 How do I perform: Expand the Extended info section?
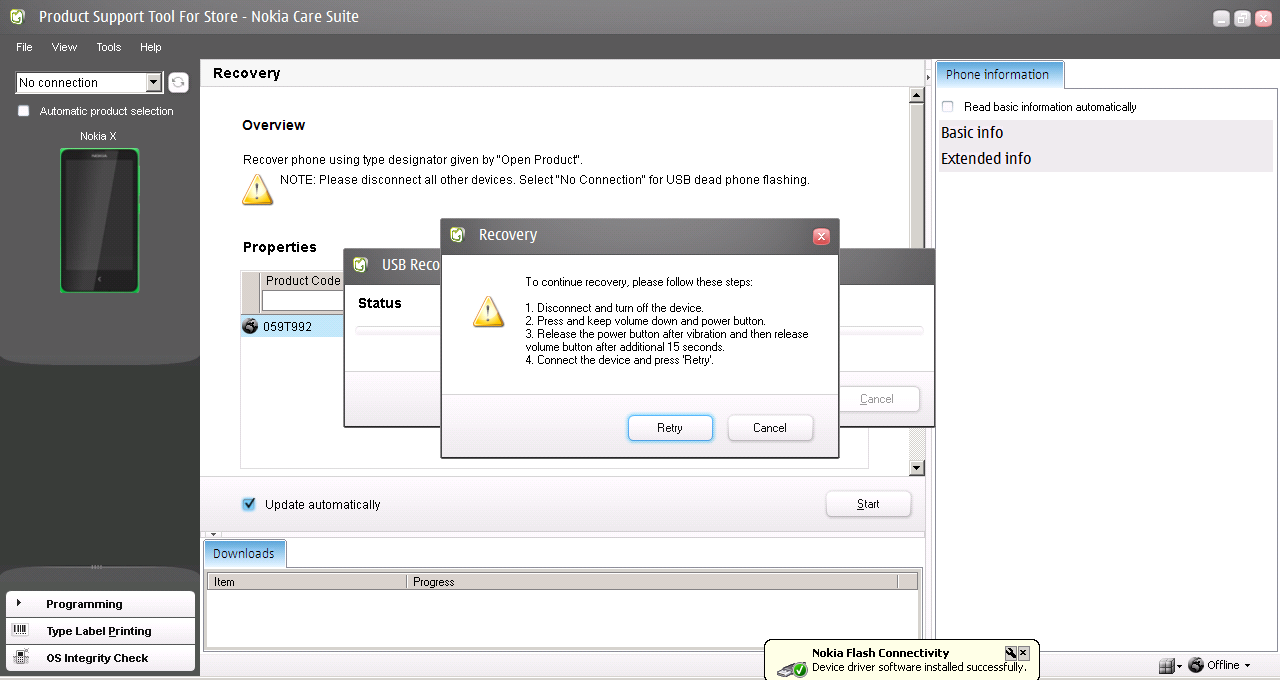click(986, 158)
